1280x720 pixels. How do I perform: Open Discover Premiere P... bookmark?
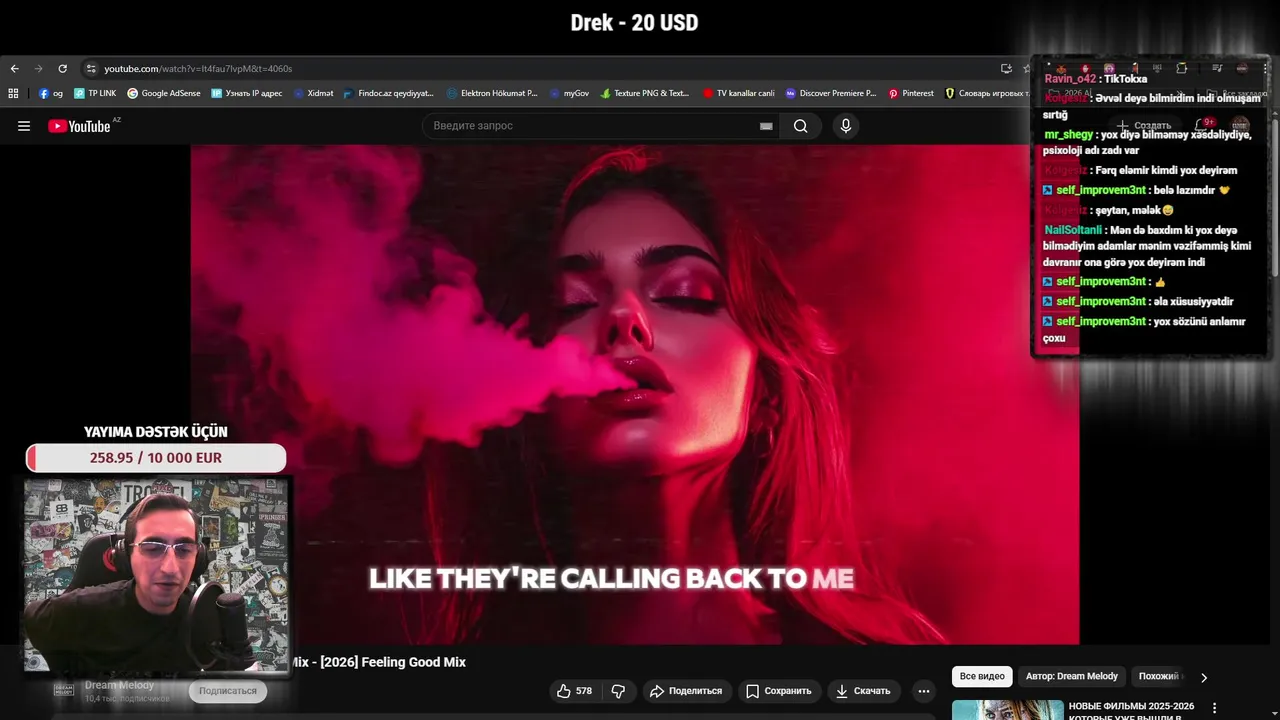(x=831, y=93)
